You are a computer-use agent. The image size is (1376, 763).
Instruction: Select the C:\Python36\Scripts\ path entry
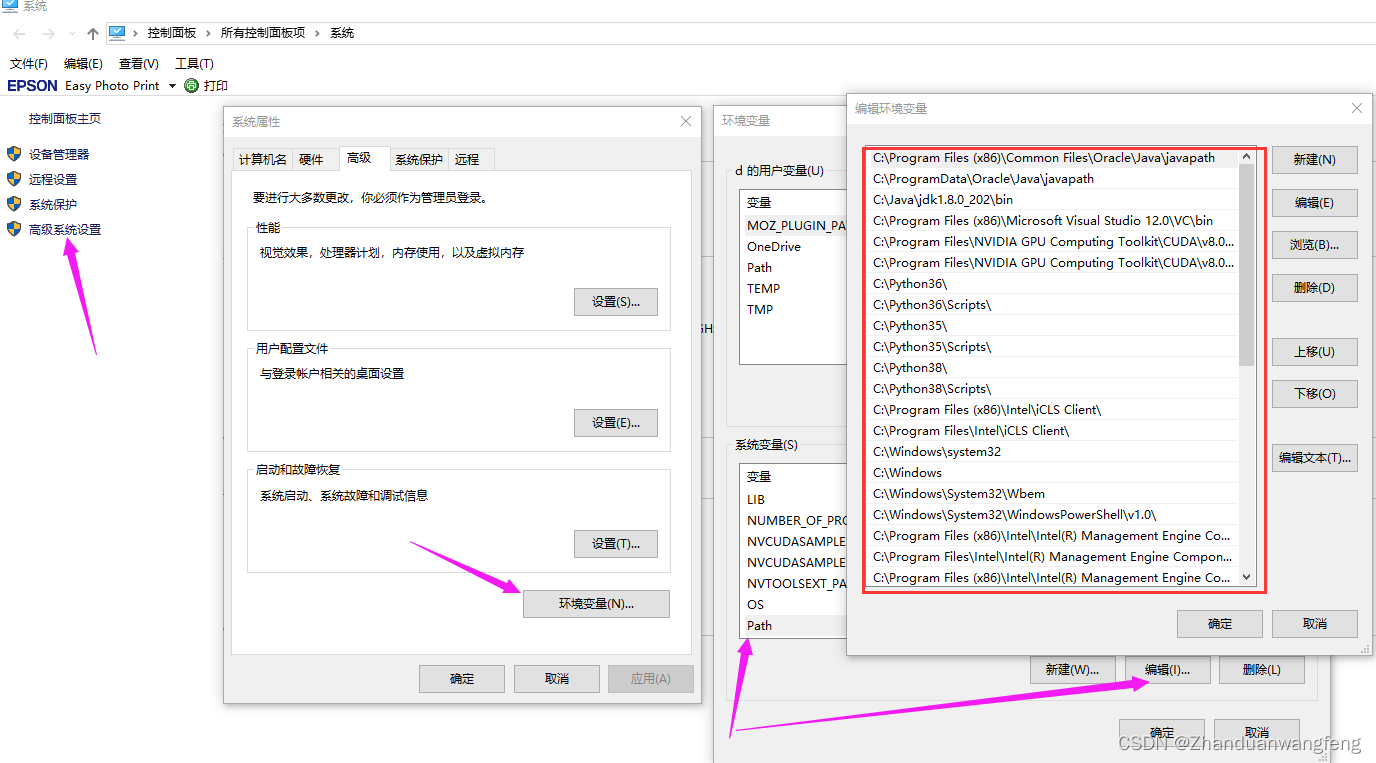pyautogui.click(x=1053, y=305)
